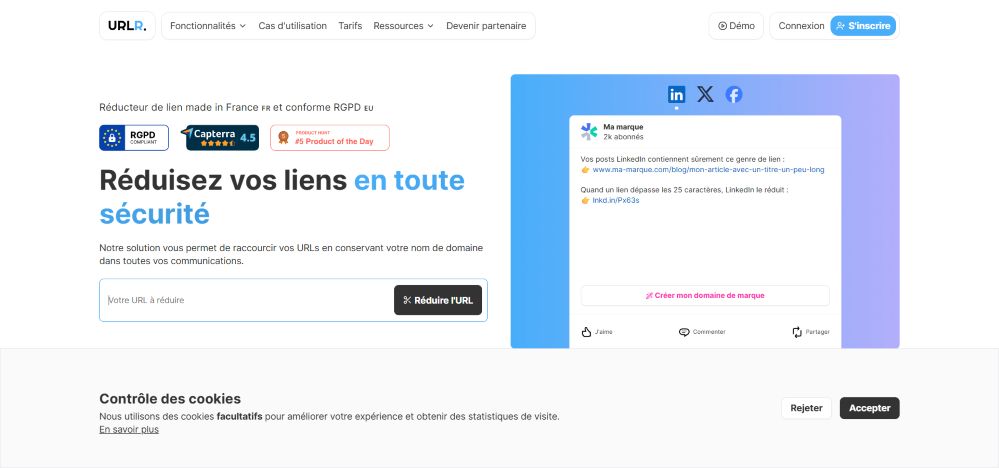
Task: Click the J'aime like icon
Action: click(x=587, y=332)
